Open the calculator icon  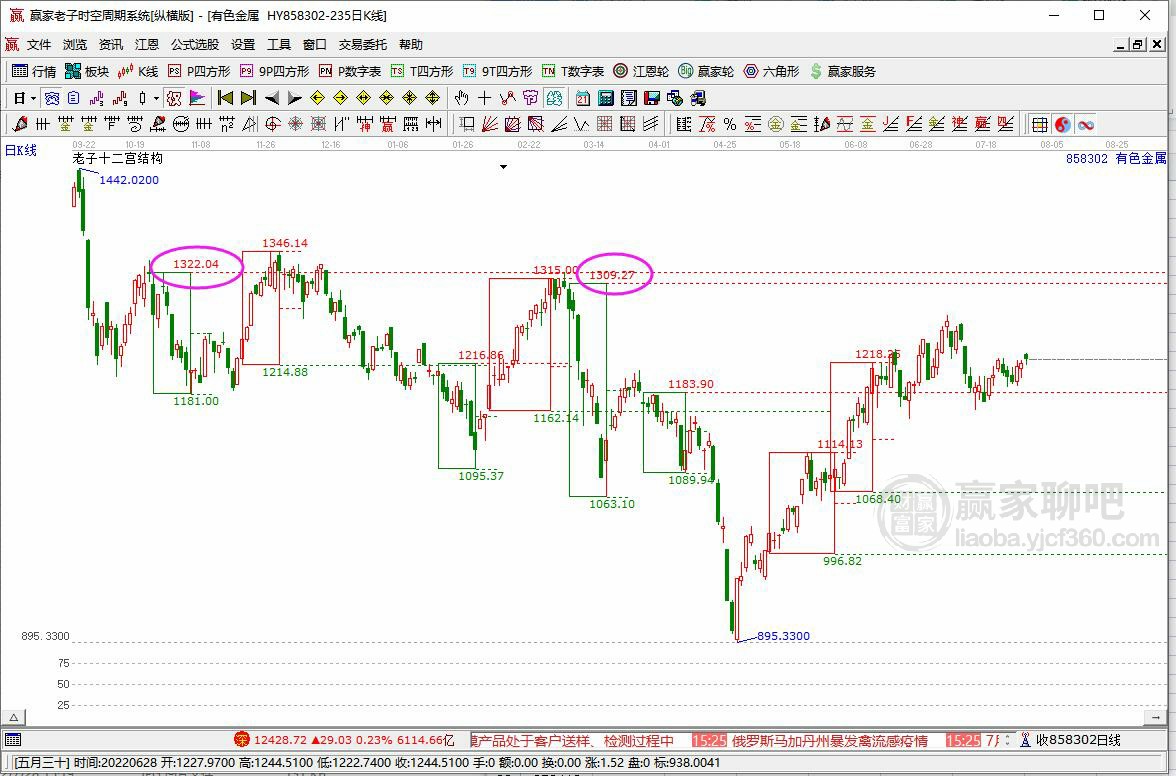coord(606,98)
